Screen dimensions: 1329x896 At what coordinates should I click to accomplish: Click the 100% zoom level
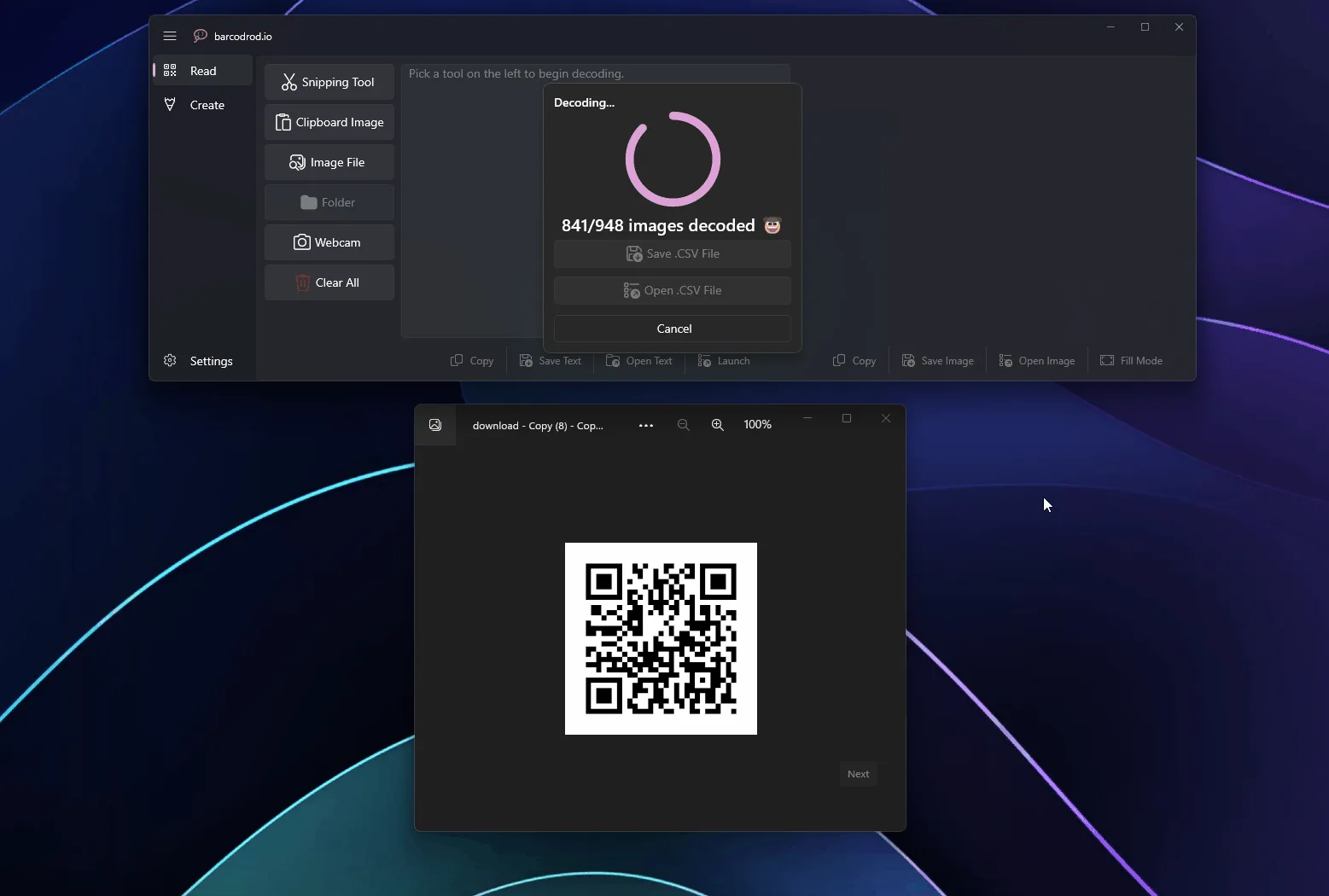[758, 424]
